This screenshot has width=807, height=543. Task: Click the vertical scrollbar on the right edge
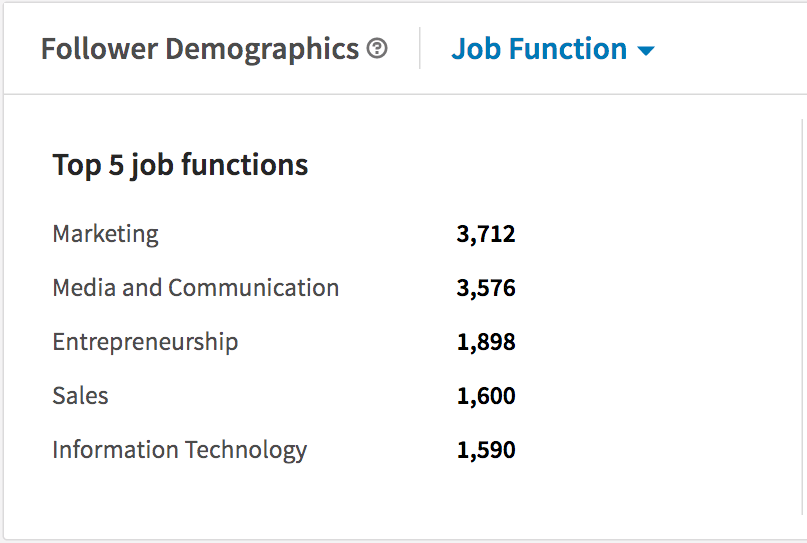pos(803,317)
